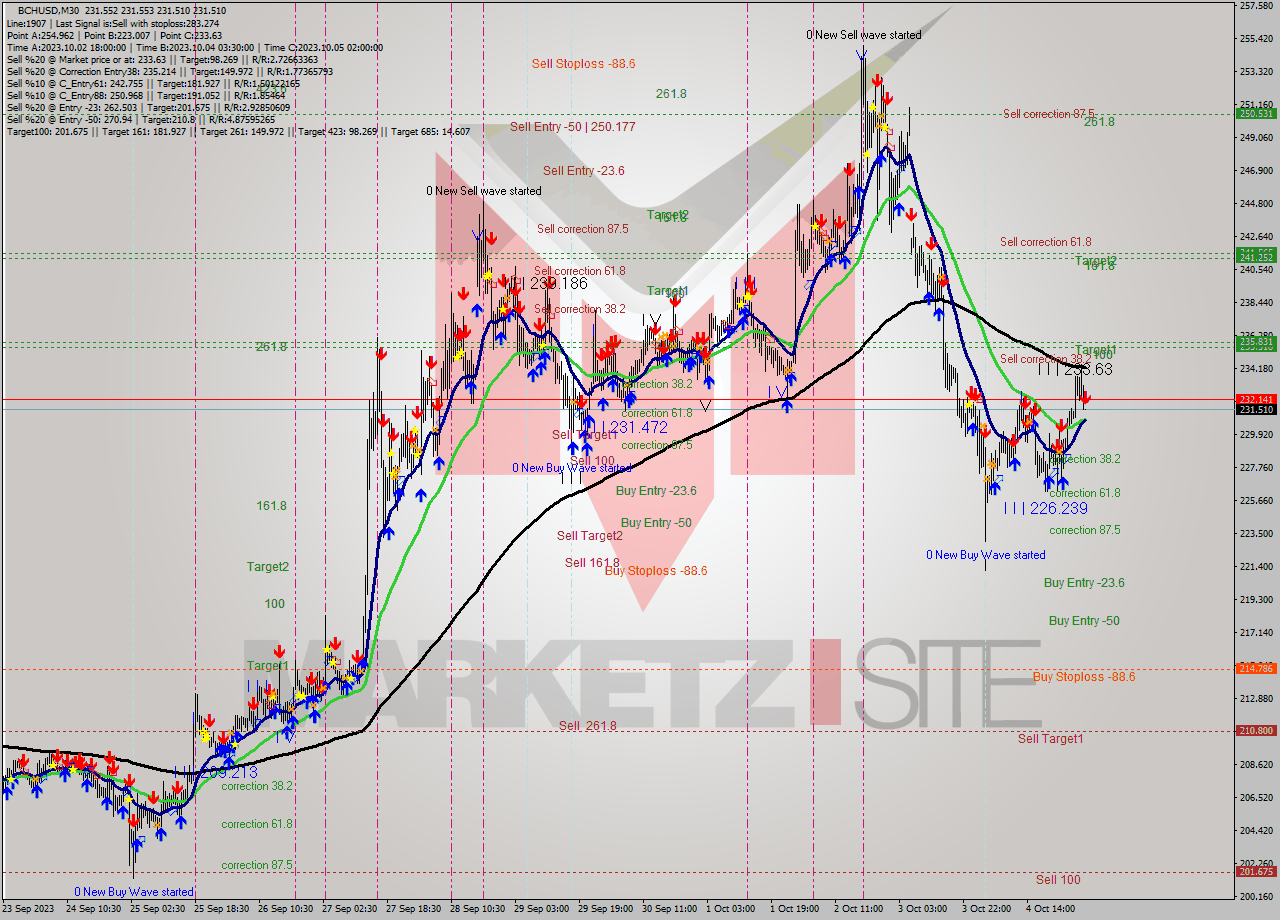1280x920 pixels.
Task: Click the '3 Oct 03:00' time axis label
Action: click(924, 909)
